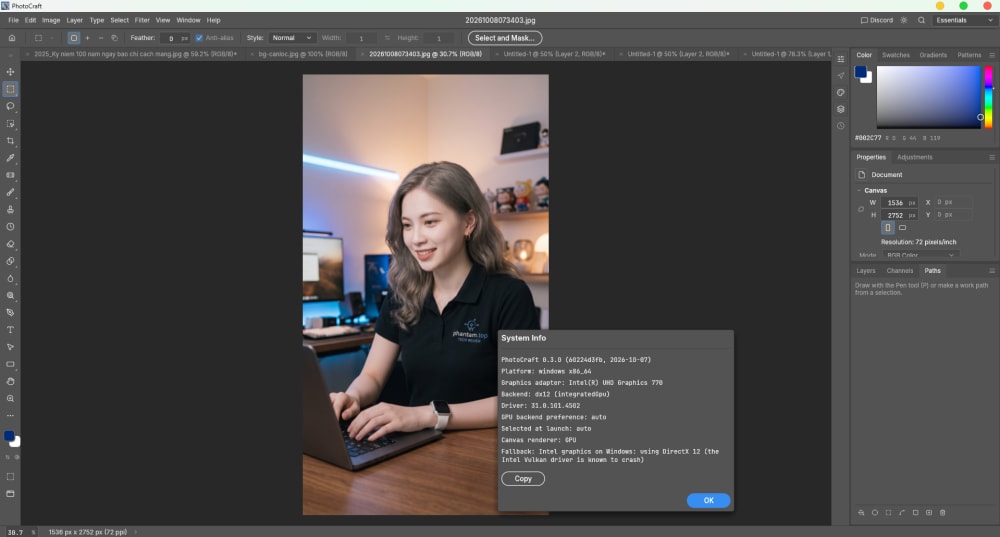Click the delete path trash icon
Image resolution: width=1000 pixels, height=537 pixels.
(x=943, y=513)
